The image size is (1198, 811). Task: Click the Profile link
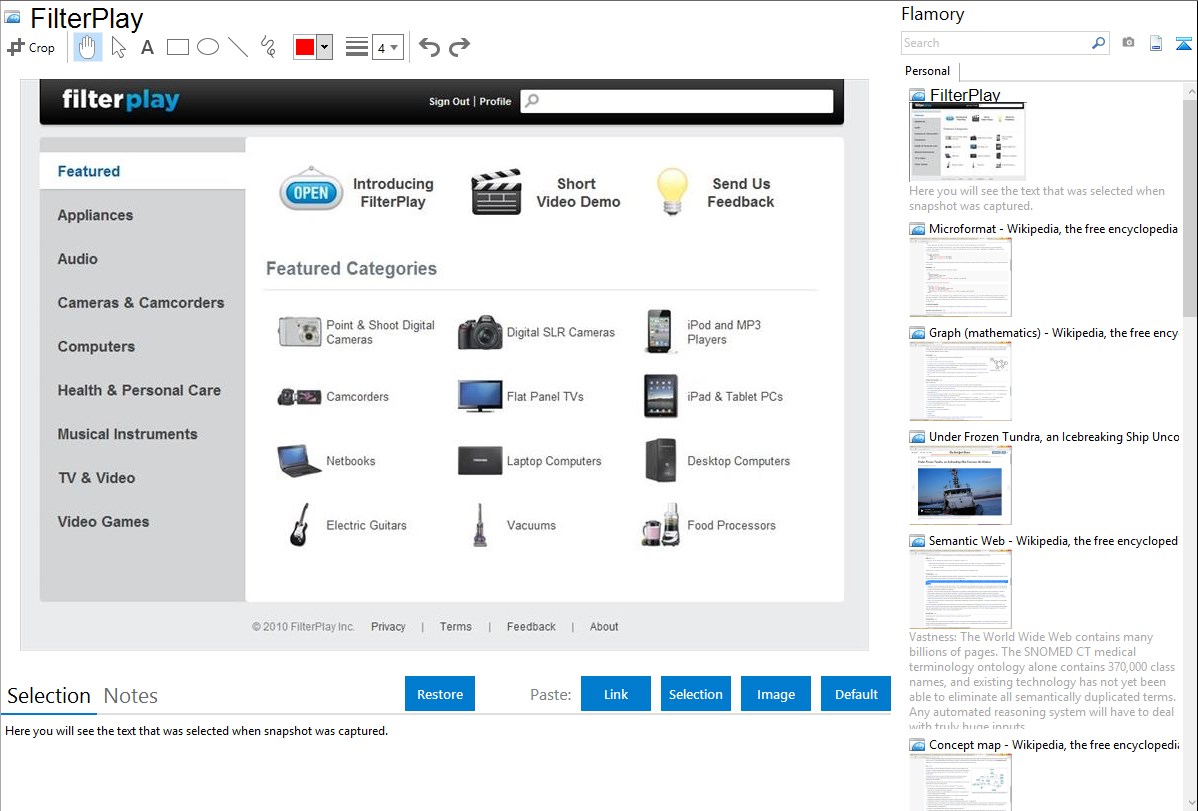[495, 101]
